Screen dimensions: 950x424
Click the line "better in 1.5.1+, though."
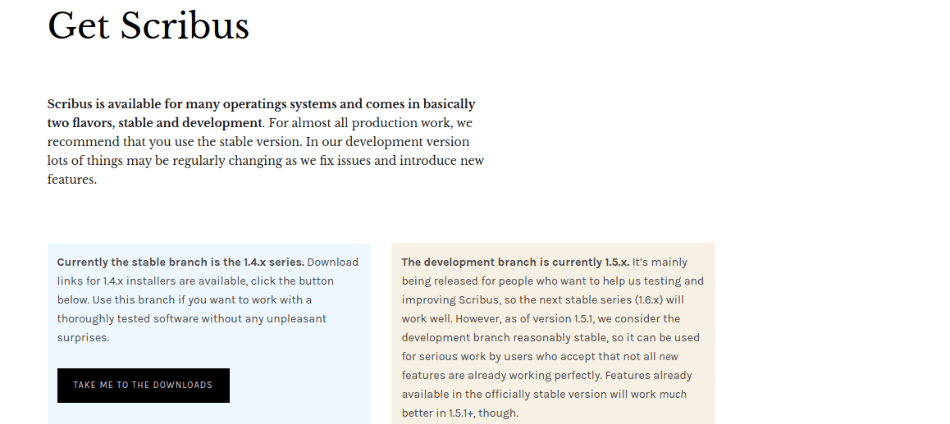tap(460, 413)
